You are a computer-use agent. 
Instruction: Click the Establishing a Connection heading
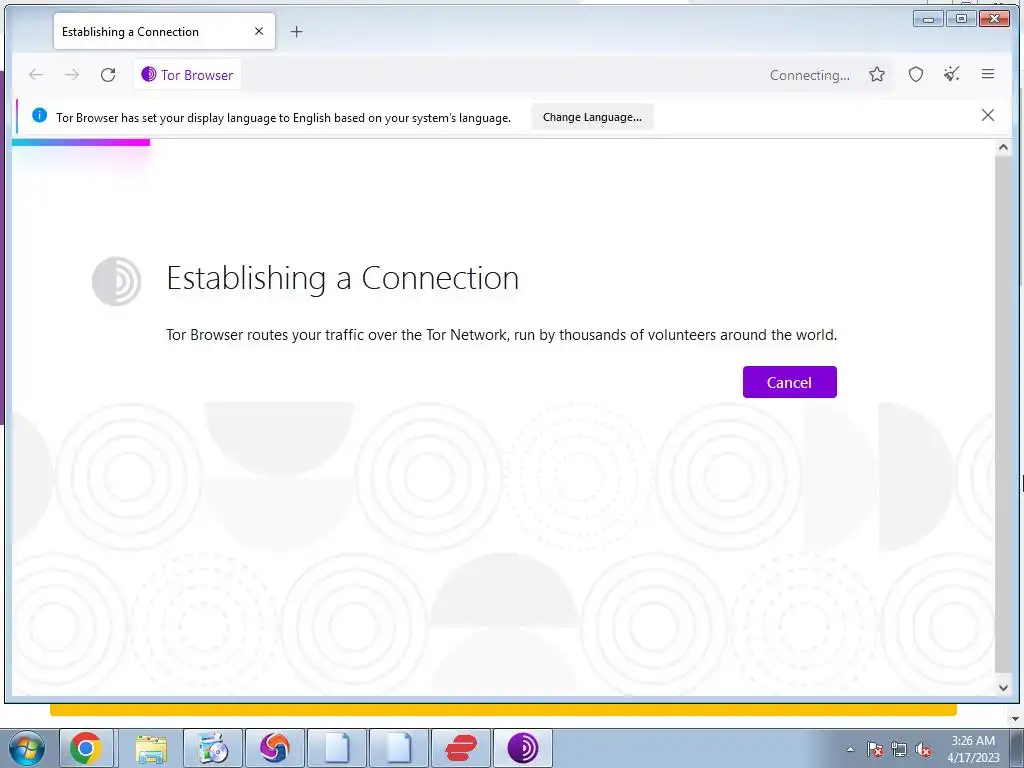pyautogui.click(x=343, y=279)
